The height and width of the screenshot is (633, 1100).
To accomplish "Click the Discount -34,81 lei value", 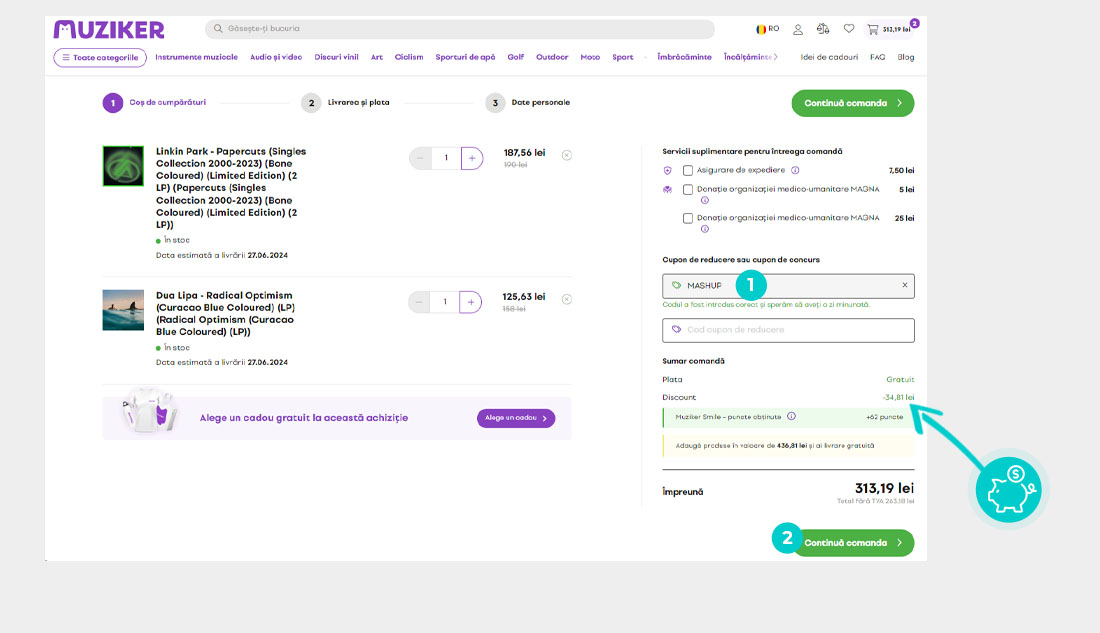I will 898,397.
